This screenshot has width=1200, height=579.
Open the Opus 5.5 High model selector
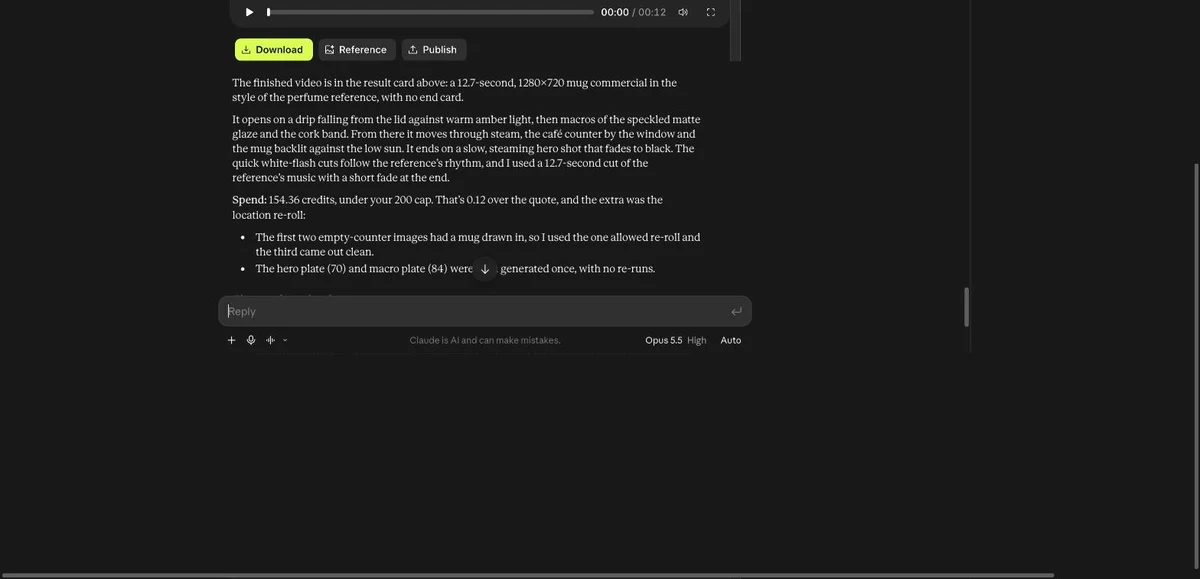pos(676,340)
